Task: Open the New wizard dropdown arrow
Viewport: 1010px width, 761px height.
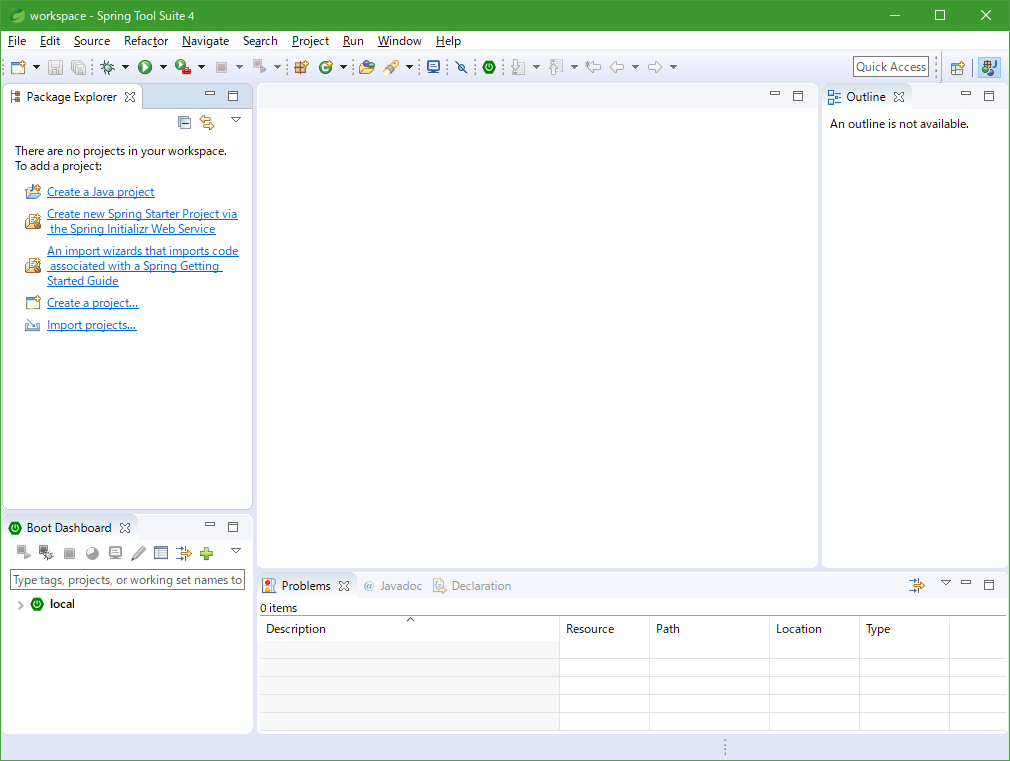Action: tap(36, 67)
